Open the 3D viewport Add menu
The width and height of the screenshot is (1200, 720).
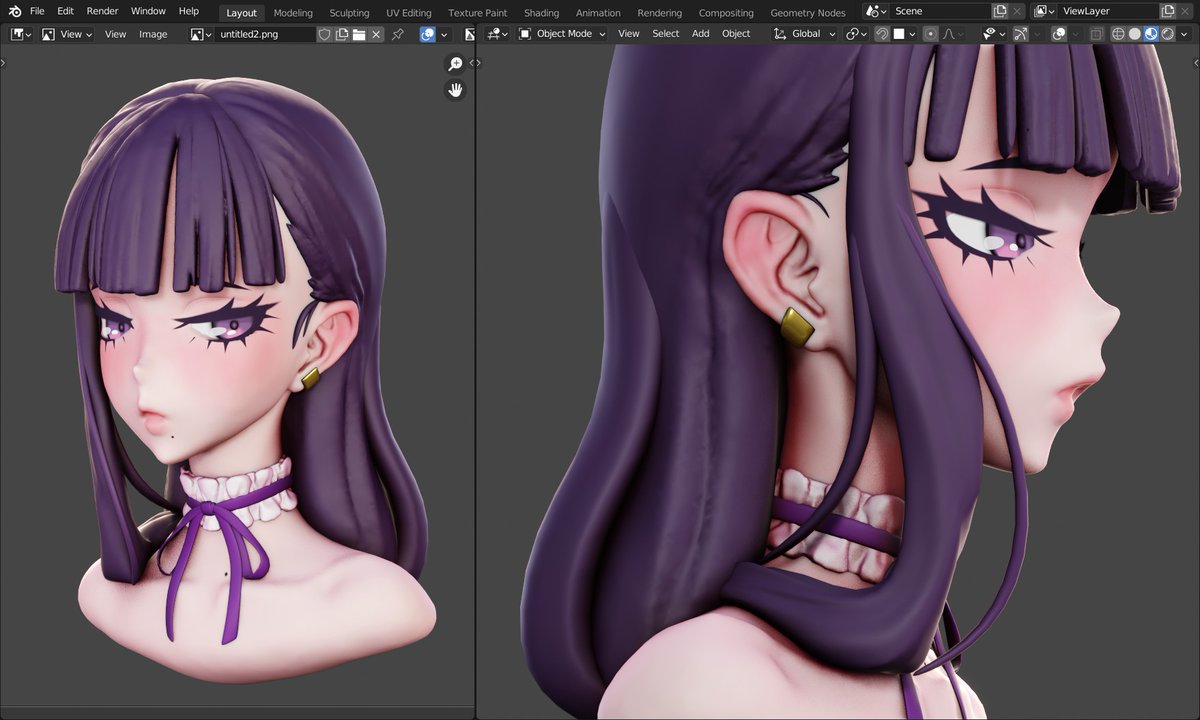point(701,34)
